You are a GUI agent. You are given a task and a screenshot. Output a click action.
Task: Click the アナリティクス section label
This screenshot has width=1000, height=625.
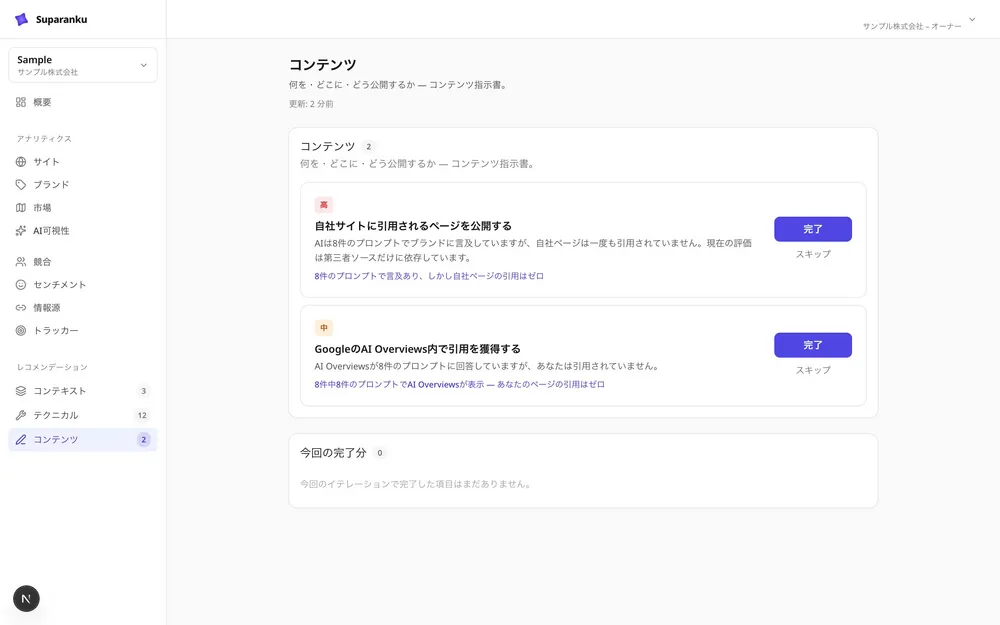pos(44,138)
